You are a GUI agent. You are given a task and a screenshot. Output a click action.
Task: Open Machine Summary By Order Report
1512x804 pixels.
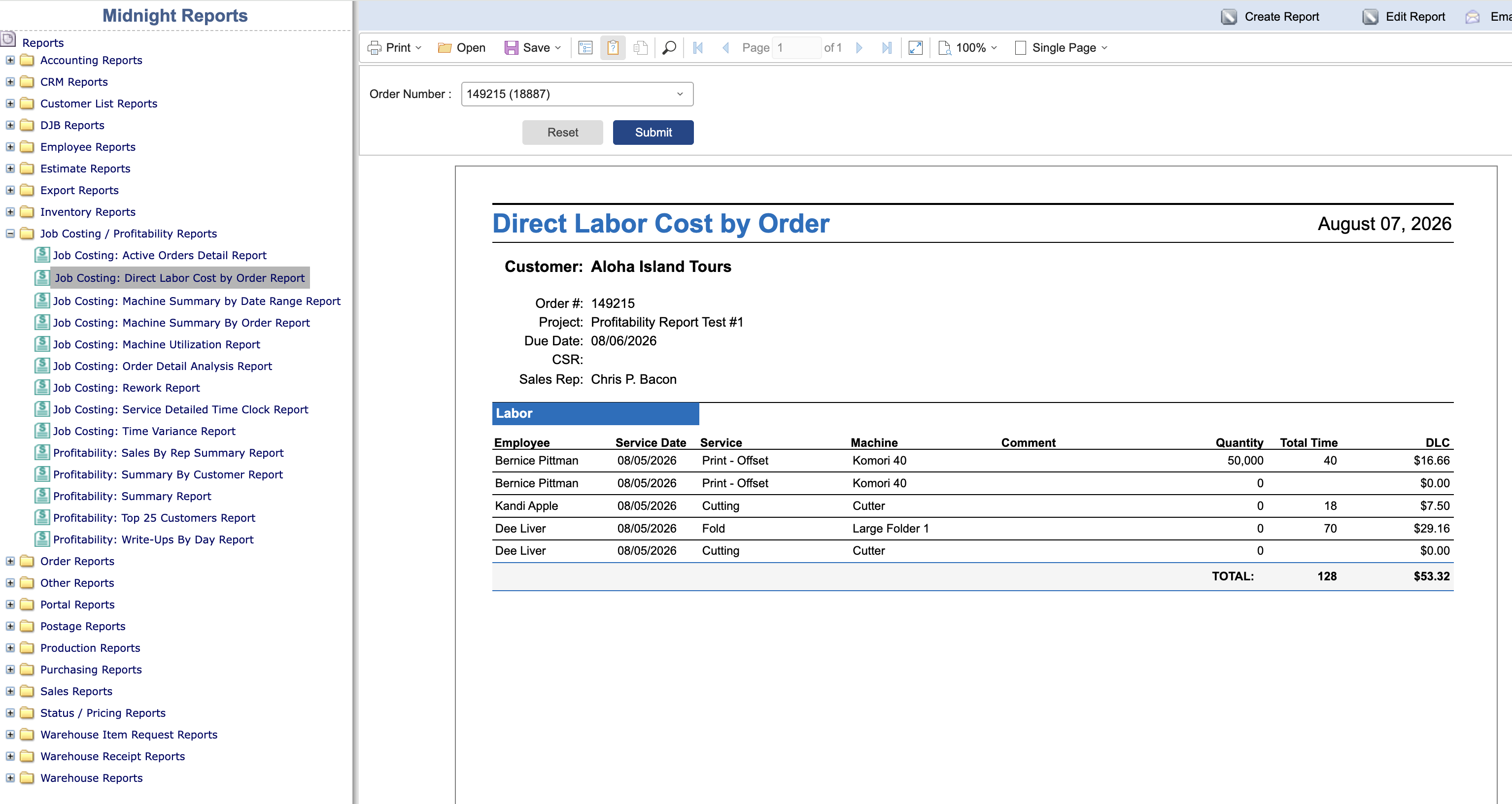(x=181, y=323)
